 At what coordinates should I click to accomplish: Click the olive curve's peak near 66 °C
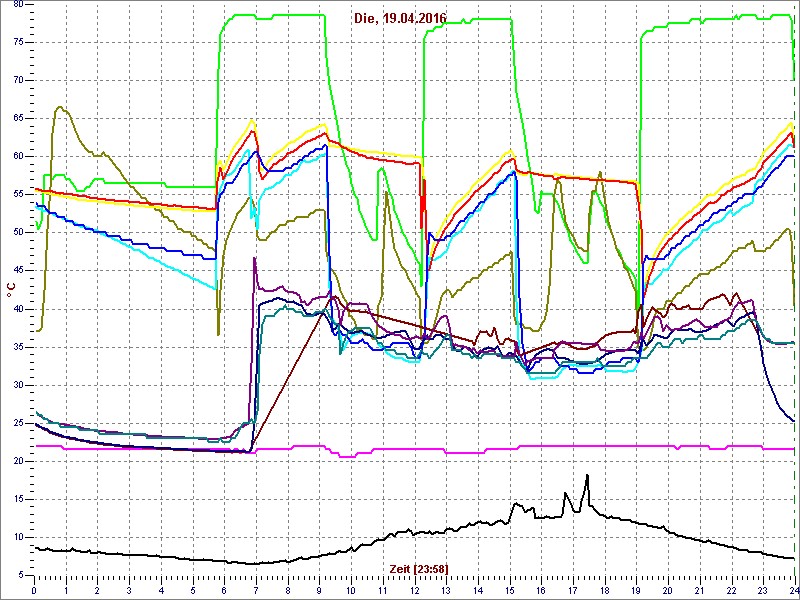[x=60, y=107]
